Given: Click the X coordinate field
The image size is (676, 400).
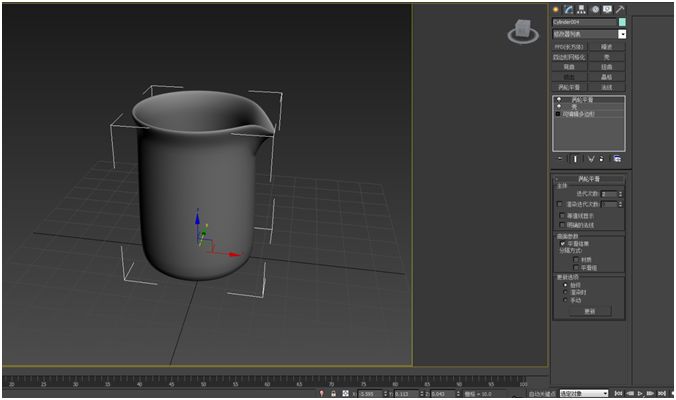Looking at the screenshot, I should point(370,394).
